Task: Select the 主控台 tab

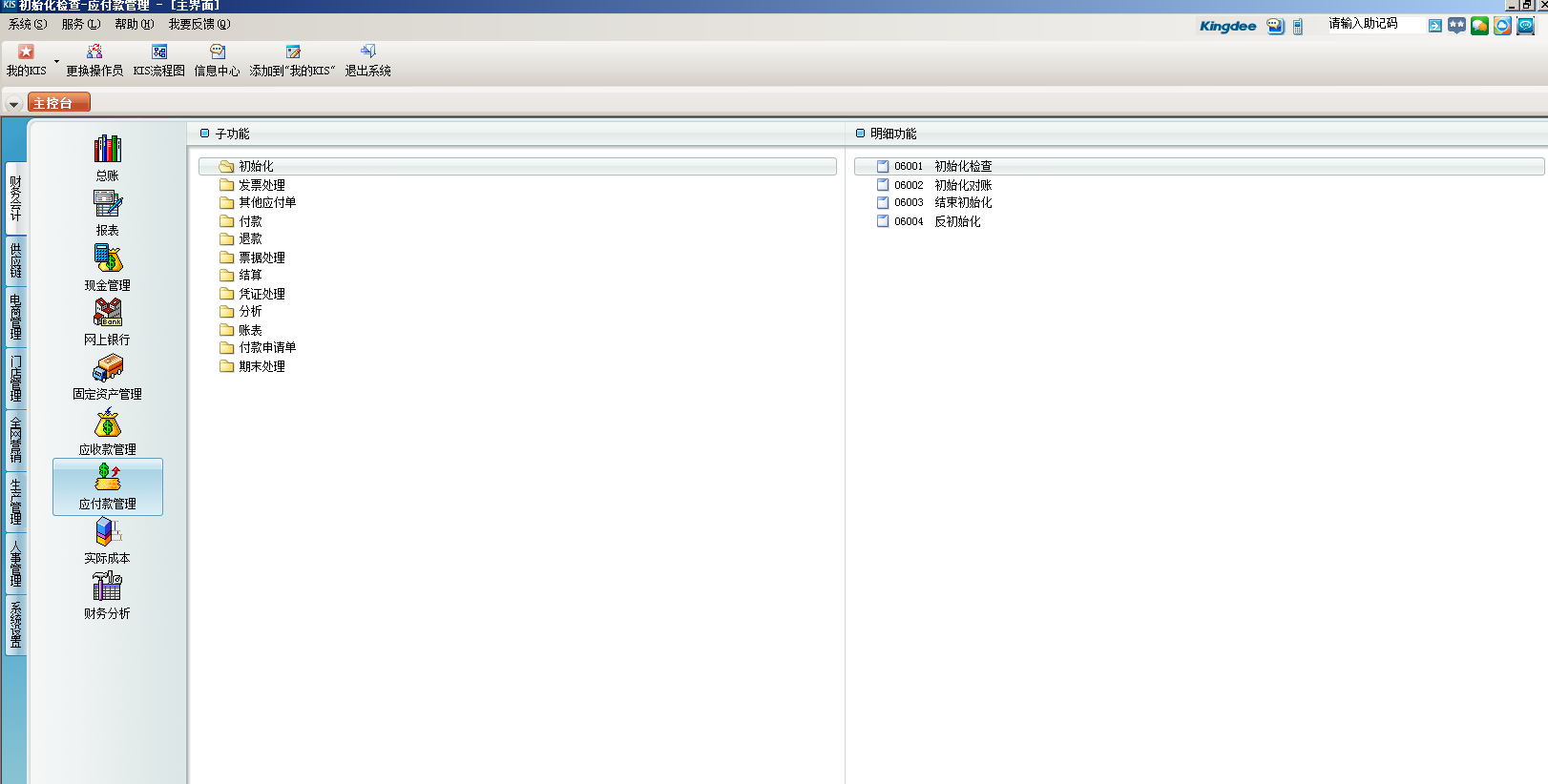Action: (x=59, y=102)
